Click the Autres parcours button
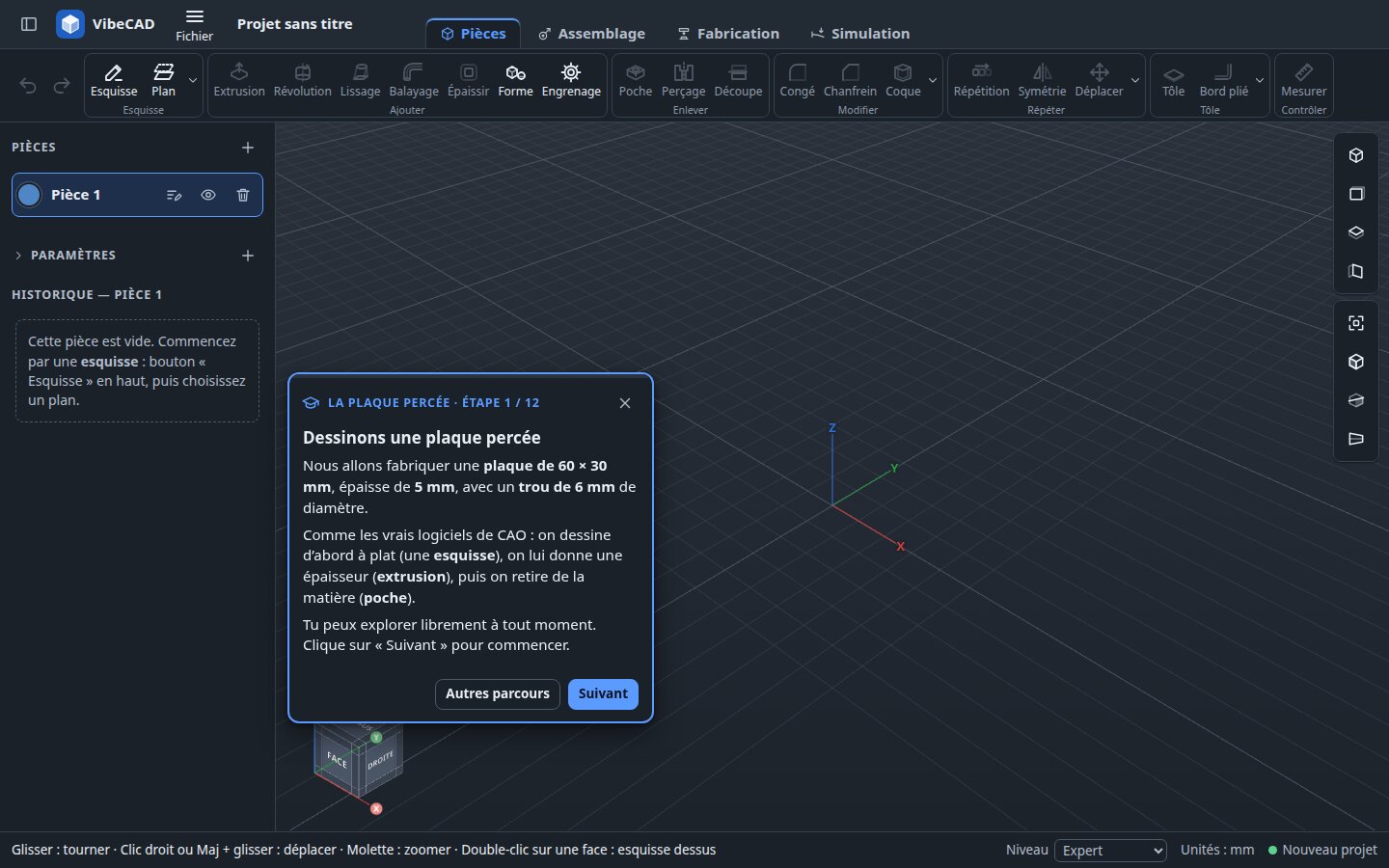Viewport: 1389px width, 868px height. 498,694
